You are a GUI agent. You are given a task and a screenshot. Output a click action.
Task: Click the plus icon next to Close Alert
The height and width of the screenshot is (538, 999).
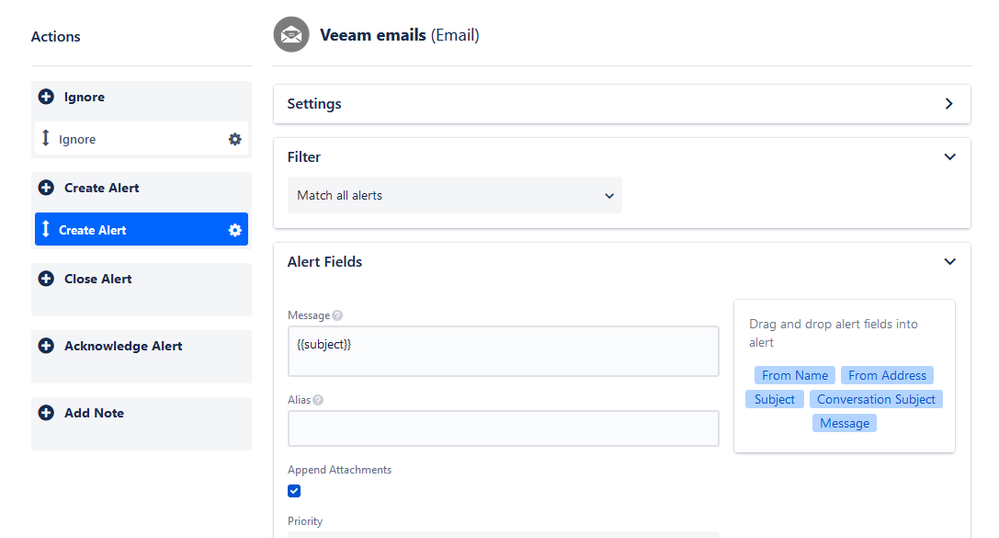click(46, 279)
